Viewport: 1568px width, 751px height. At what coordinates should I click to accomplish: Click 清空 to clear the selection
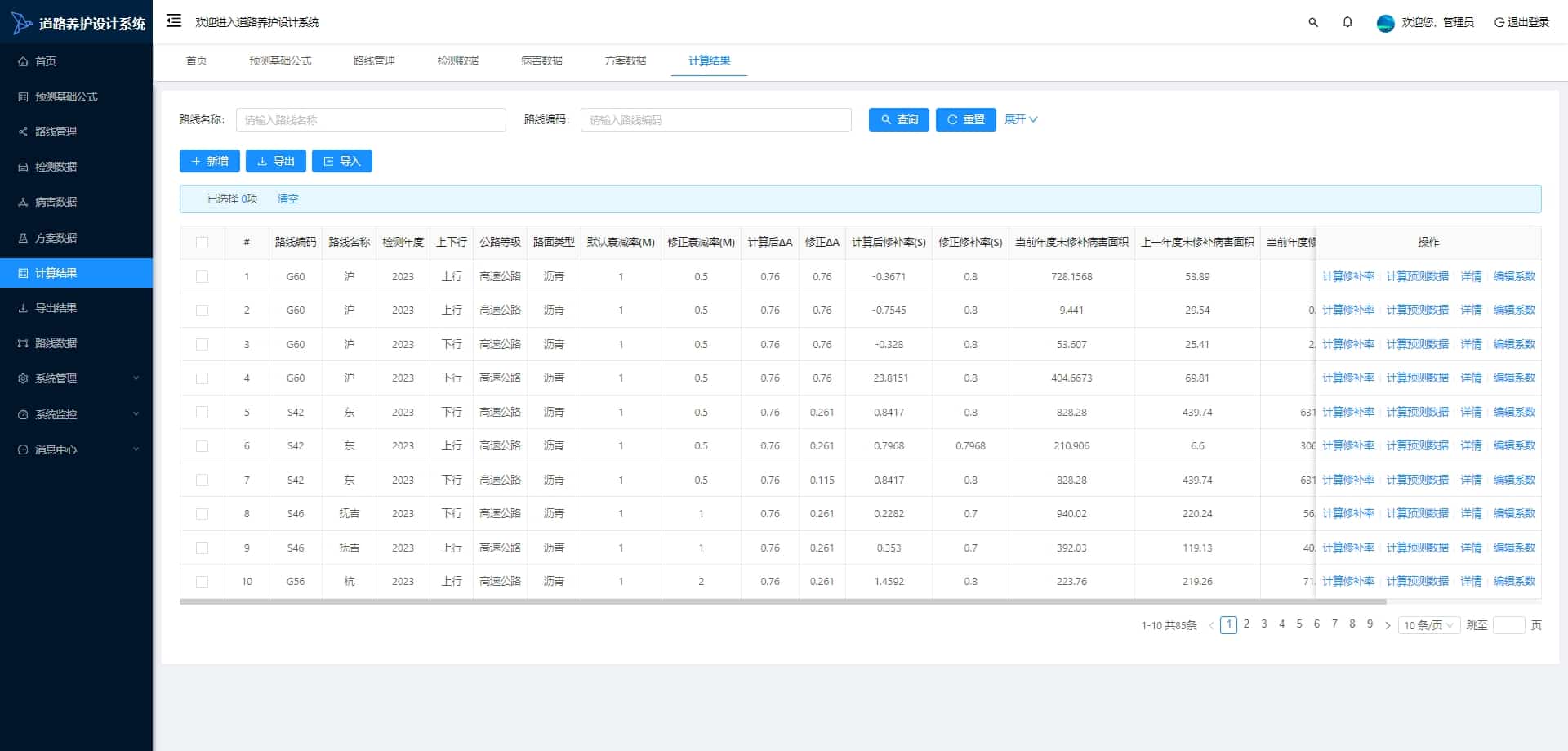tap(287, 199)
